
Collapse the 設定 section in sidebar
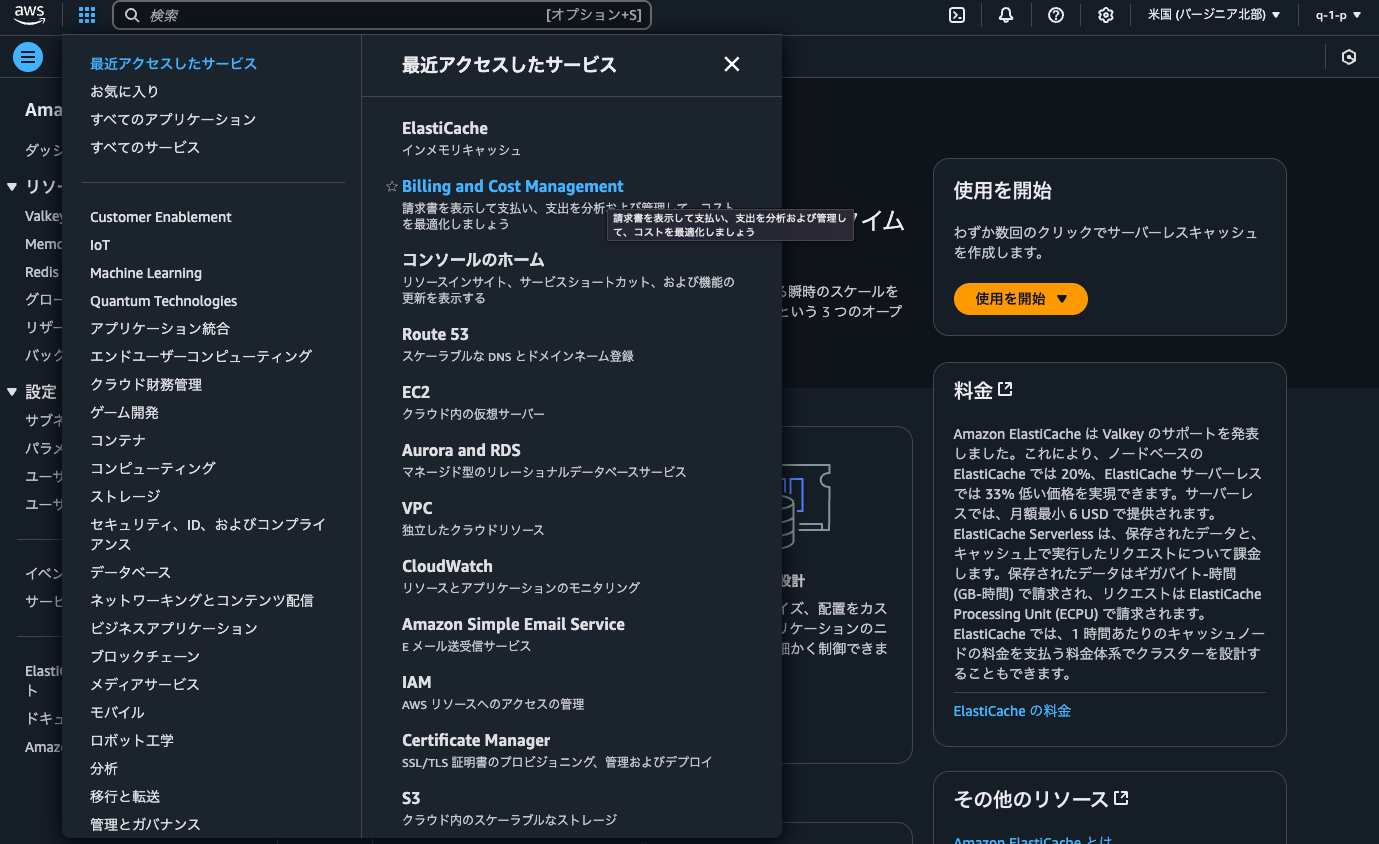click(12, 392)
